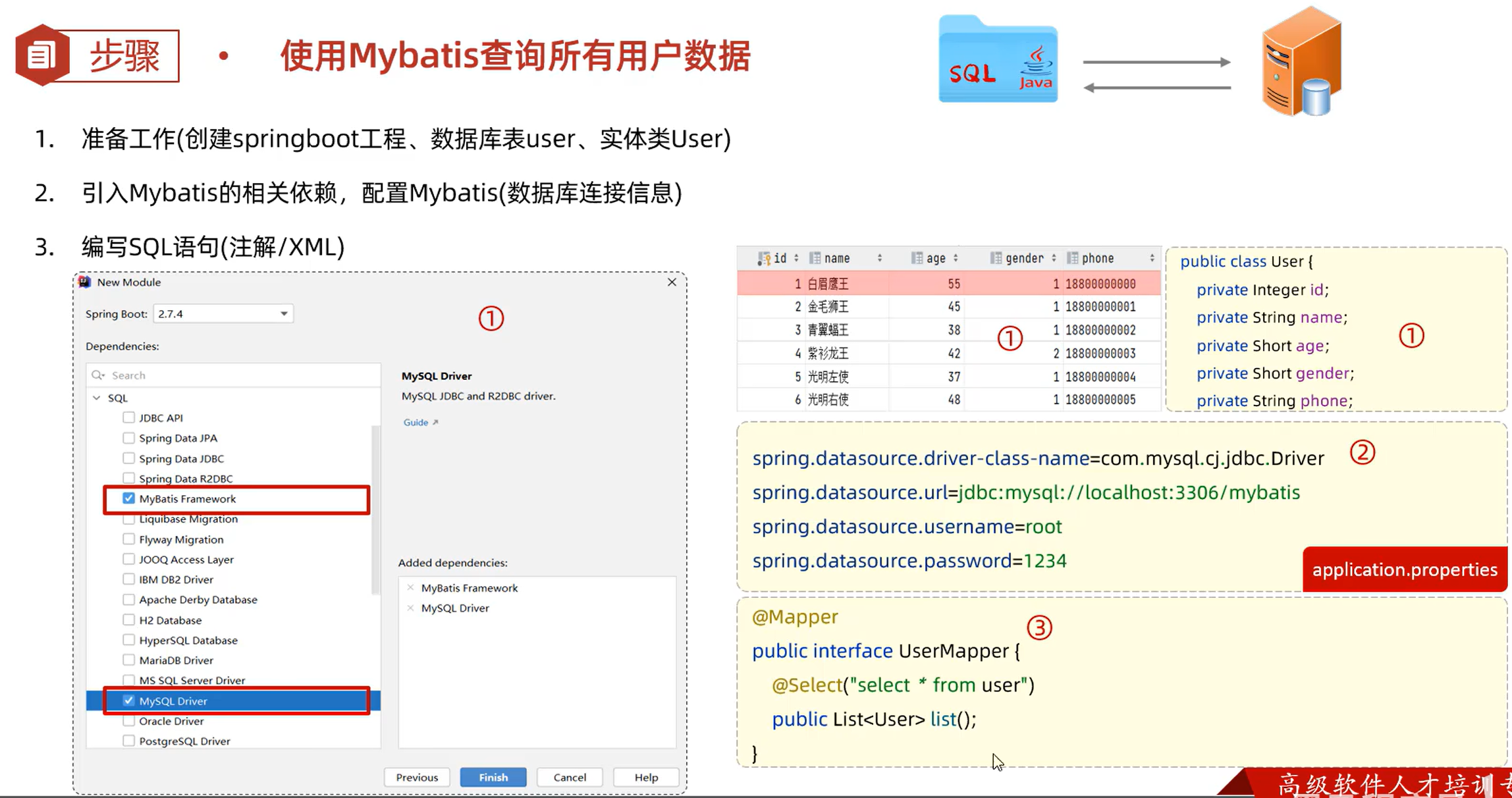The width and height of the screenshot is (1512, 798).
Task: Uncheck the MyBatis Framework dependency
Action: [128, 498]
